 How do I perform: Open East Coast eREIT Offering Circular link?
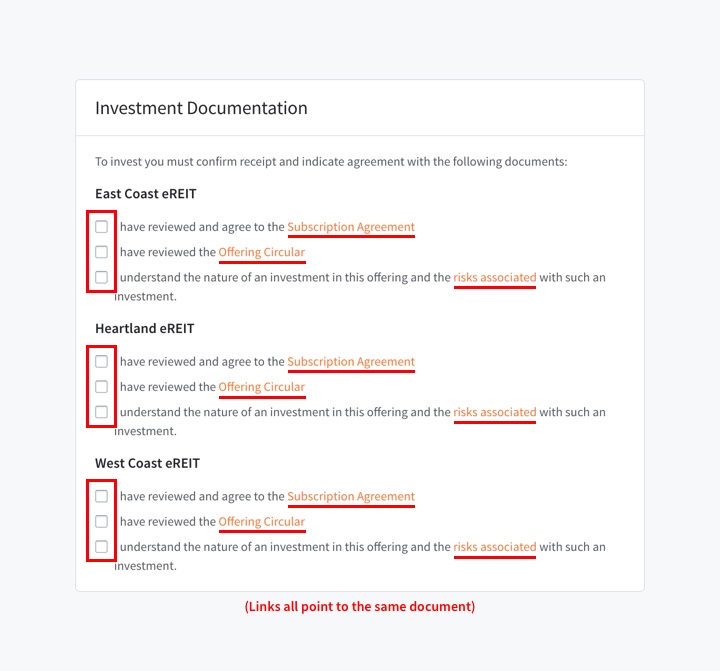pos(261,252)
